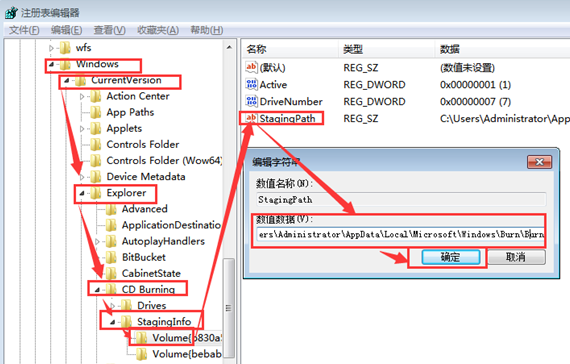Expand the wfs tree node
570x364 pixels.
coord(51,48)
